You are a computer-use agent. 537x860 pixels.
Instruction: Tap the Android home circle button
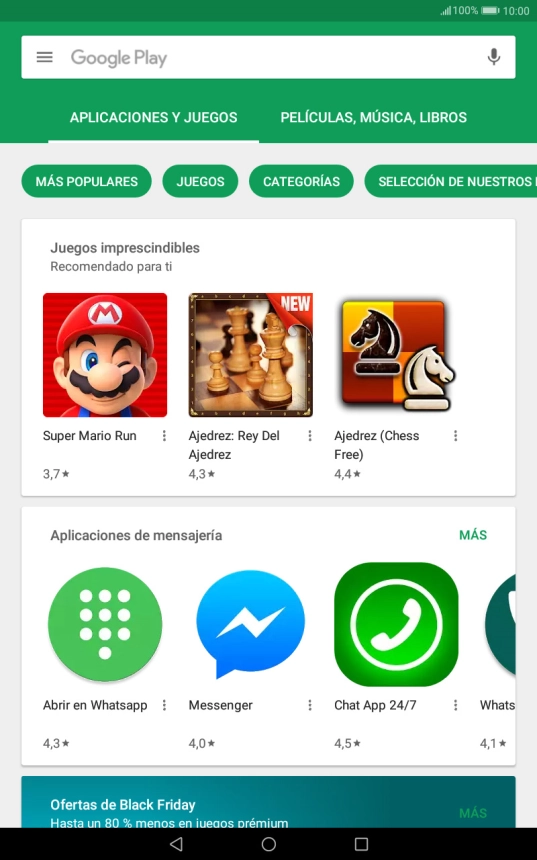tap(269, 844)
